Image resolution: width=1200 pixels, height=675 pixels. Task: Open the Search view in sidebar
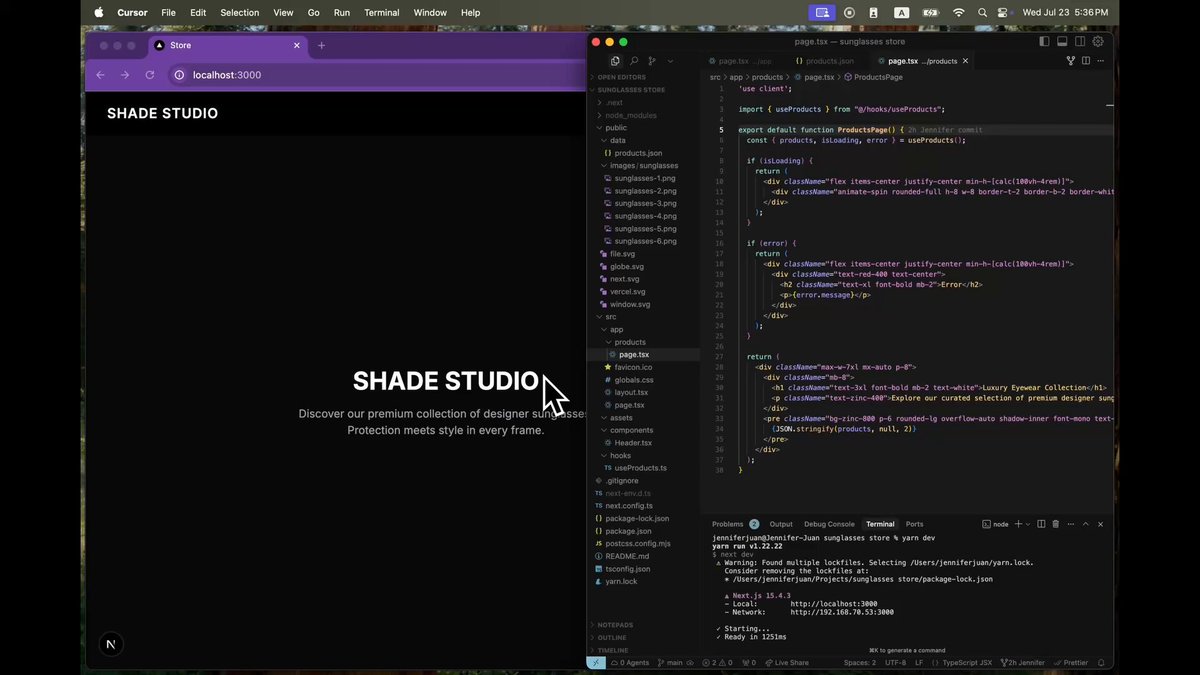pos(634,61)
